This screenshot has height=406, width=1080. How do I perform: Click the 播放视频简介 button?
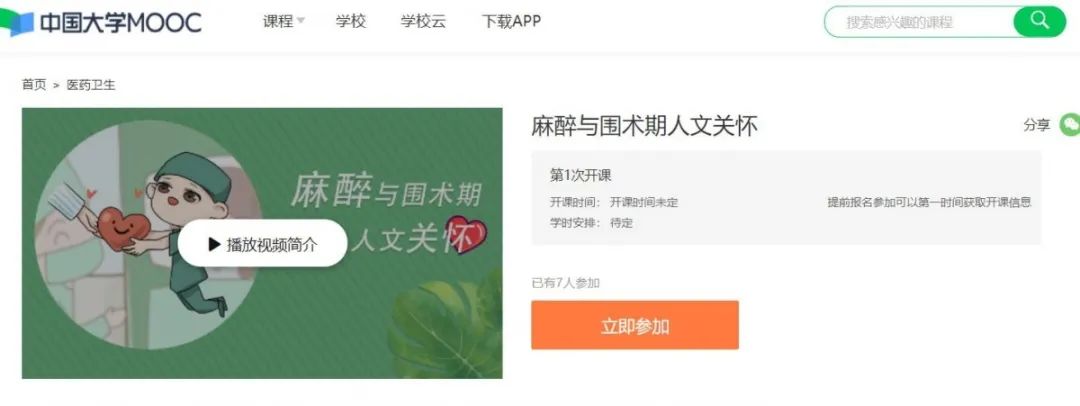[x=262, y=243]
